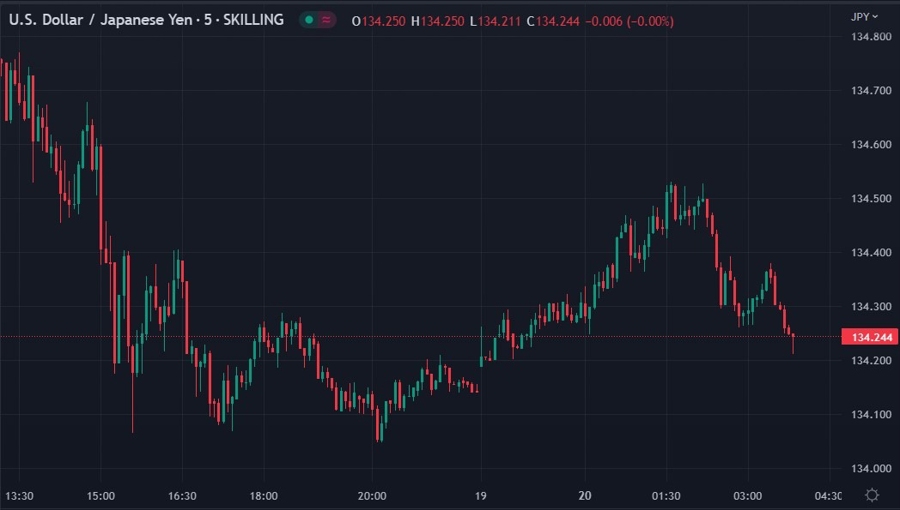900x510 pixels.
Task: Click the 04:30 time axis label
Action: click(x=828, y=496)
